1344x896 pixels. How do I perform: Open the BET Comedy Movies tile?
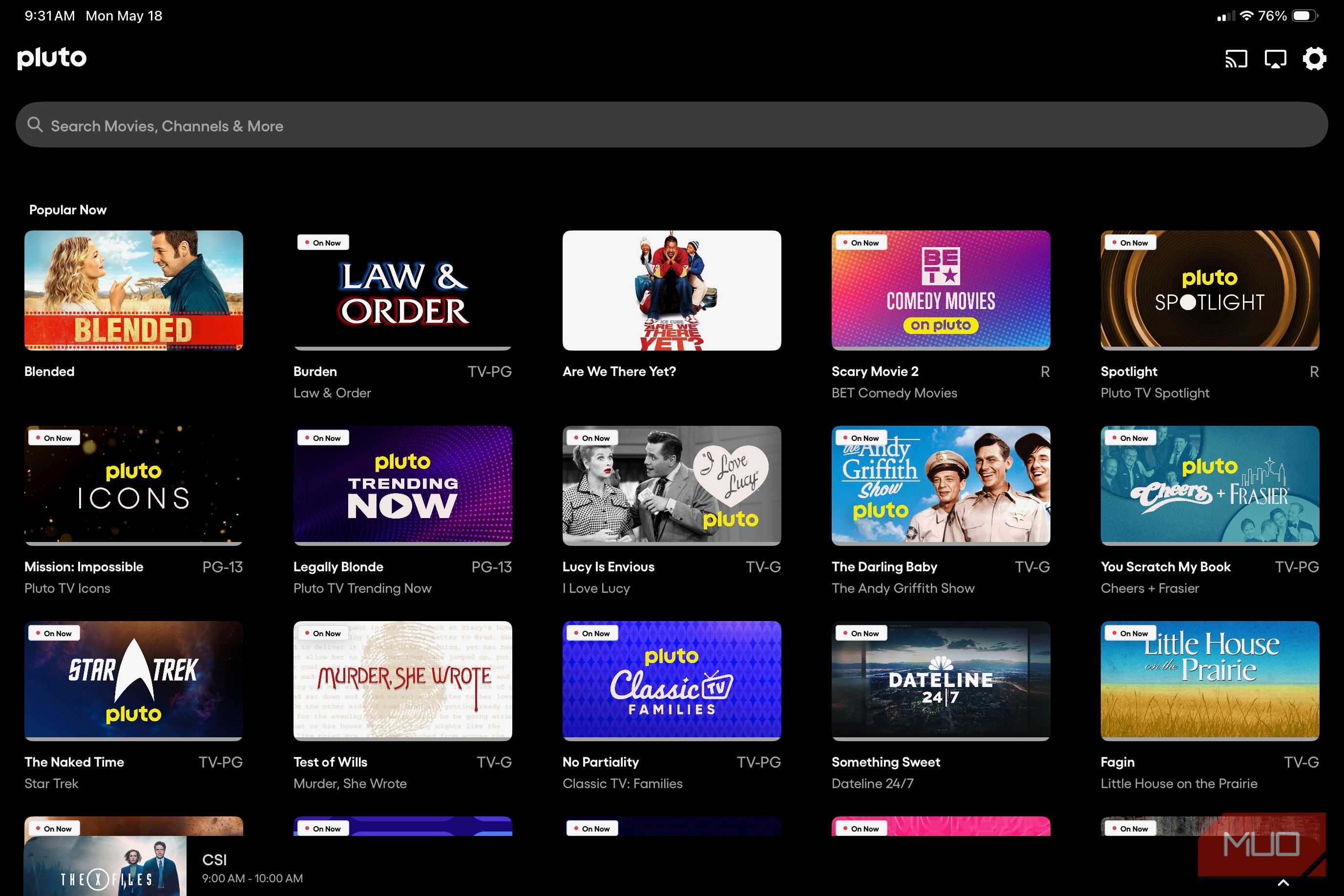[x=941, y=291]
